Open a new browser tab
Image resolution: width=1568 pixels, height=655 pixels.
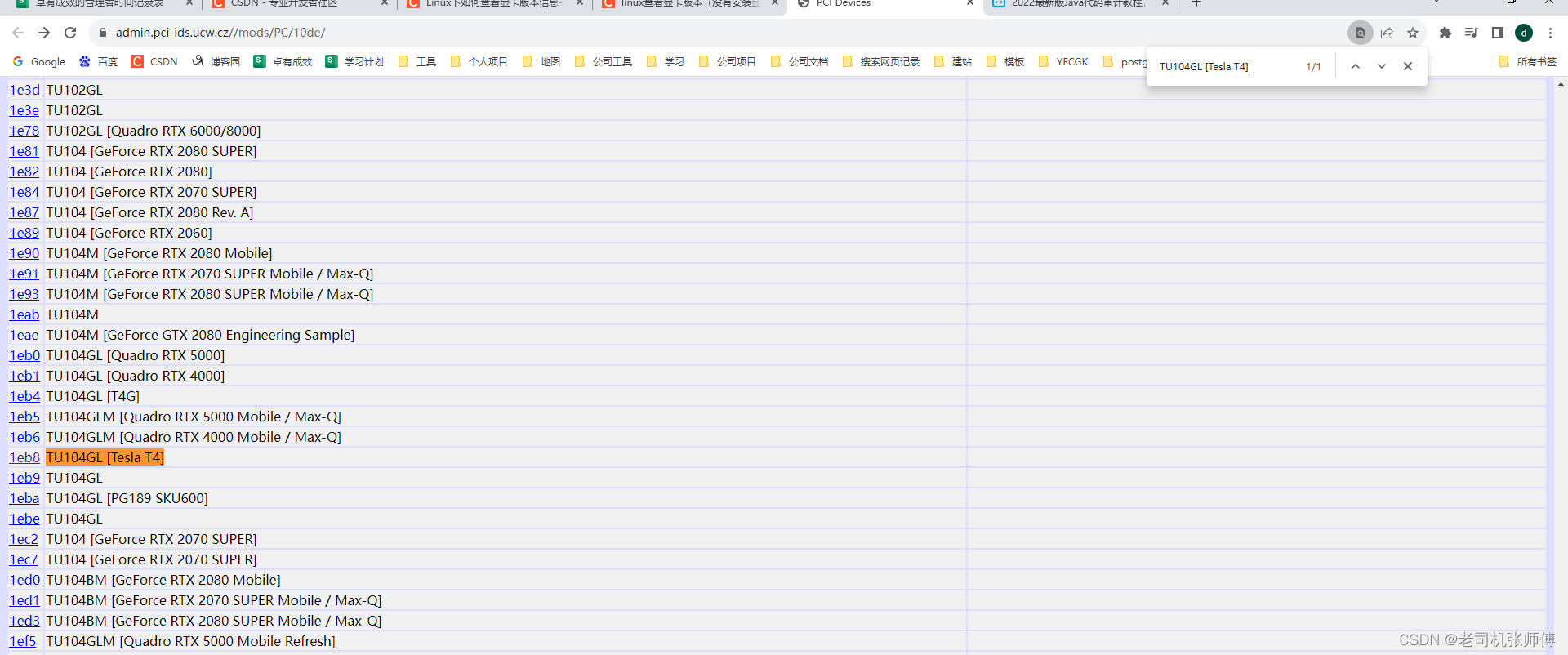(x=1196, y=4)
